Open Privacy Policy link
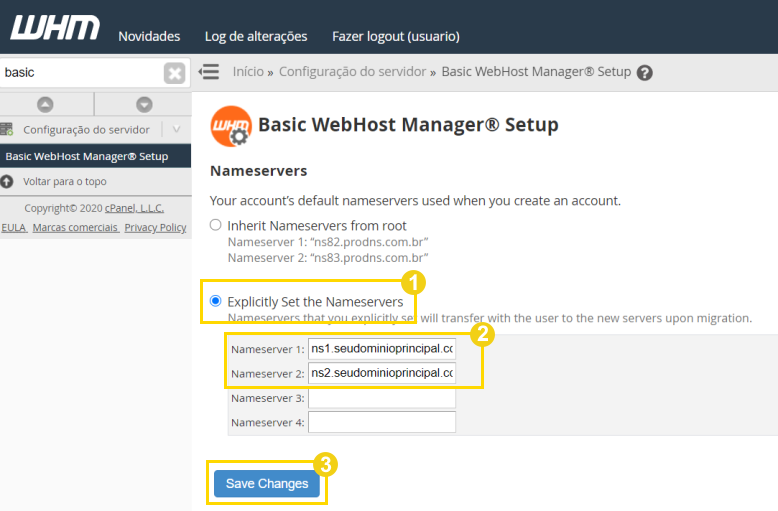 coord(155,228)
